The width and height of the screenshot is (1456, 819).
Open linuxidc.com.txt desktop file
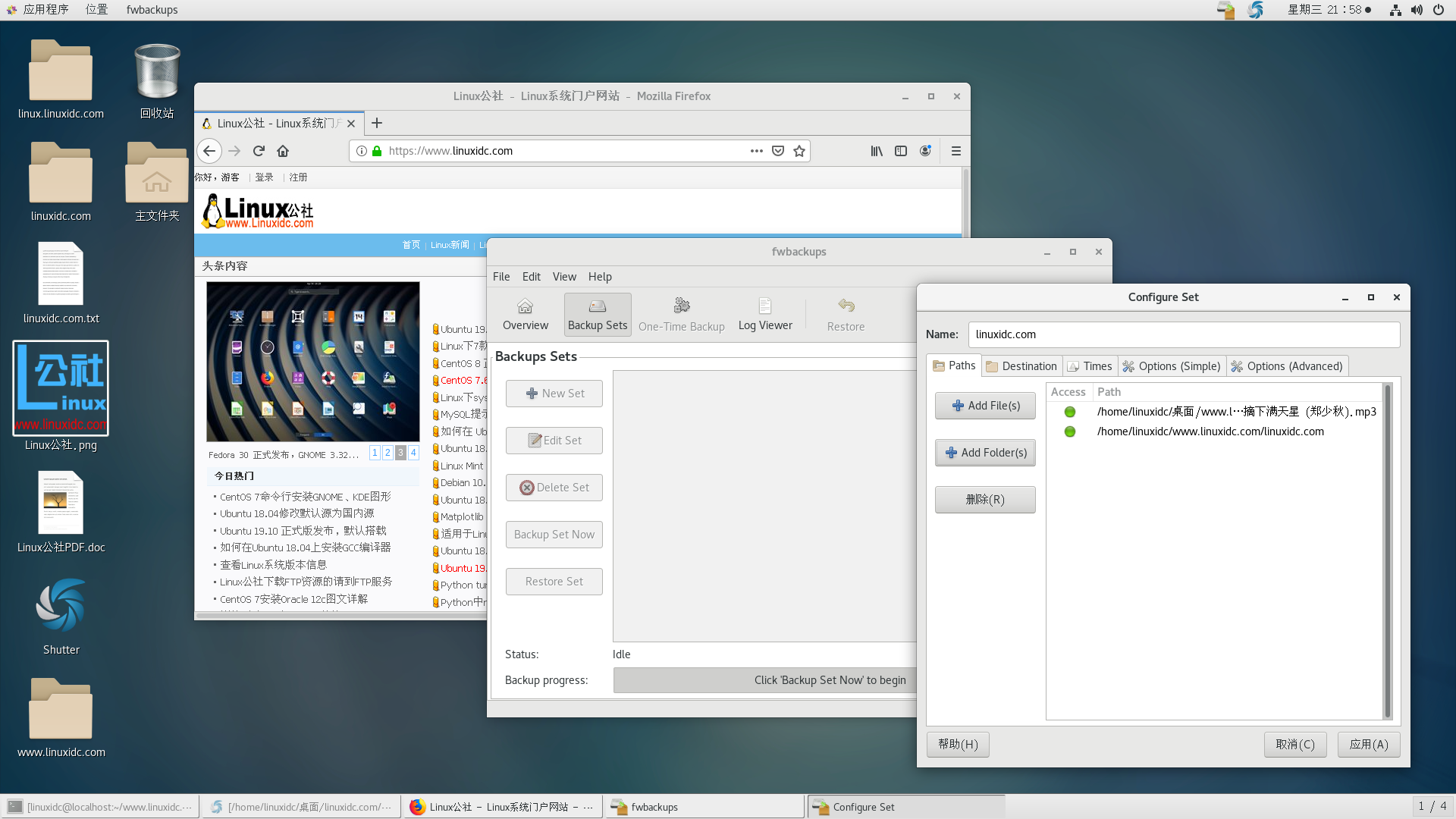[61, 283]
